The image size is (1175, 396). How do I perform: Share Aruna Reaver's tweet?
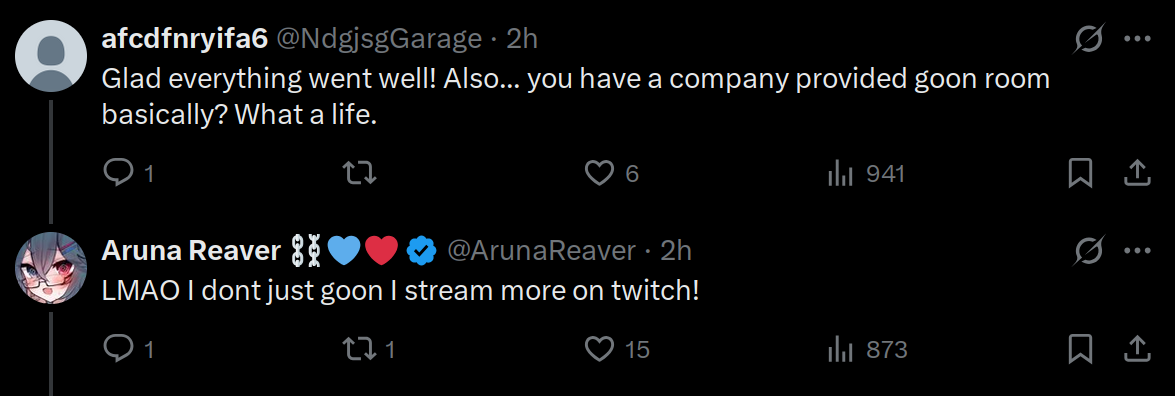[1137, 349]
